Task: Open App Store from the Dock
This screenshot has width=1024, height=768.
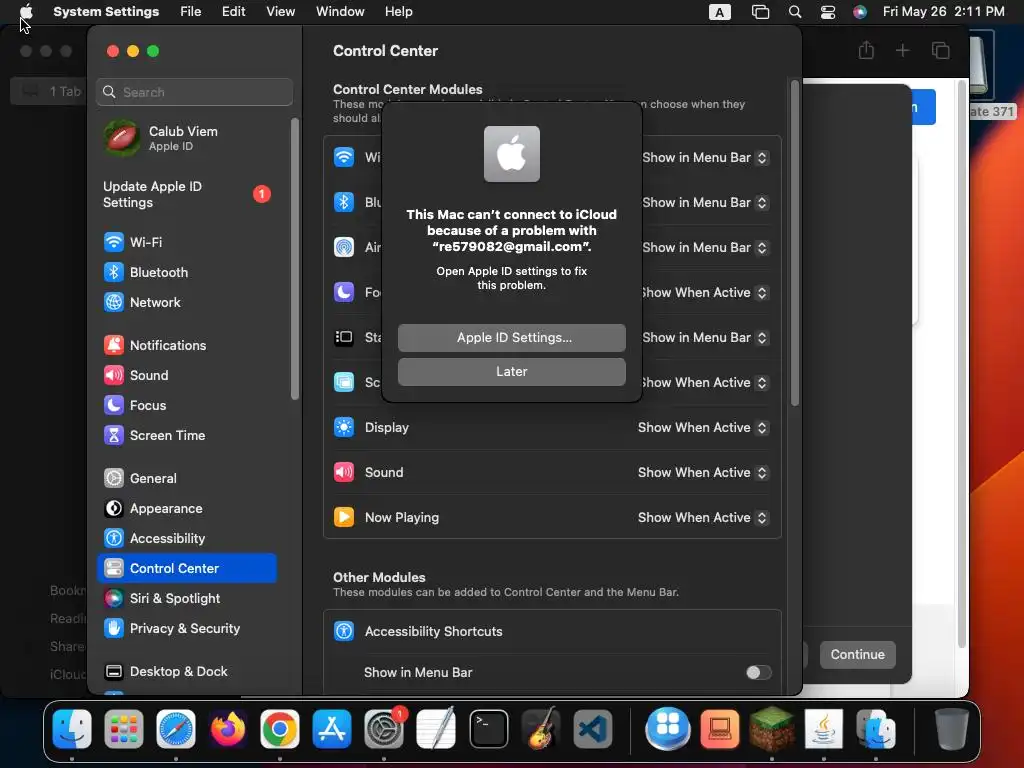Action: 332,729
